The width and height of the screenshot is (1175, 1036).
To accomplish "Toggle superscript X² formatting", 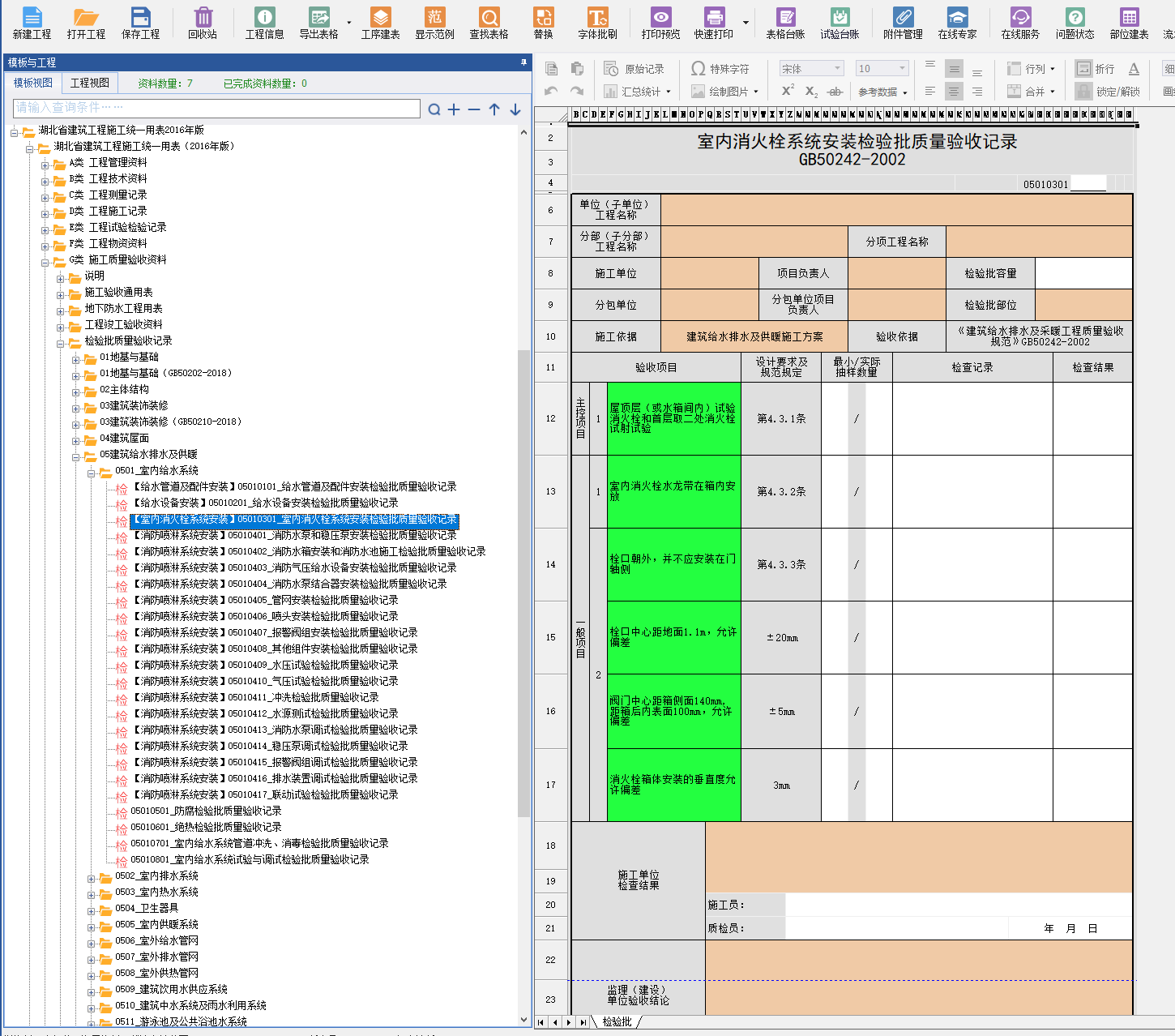I will click(788, 92).
